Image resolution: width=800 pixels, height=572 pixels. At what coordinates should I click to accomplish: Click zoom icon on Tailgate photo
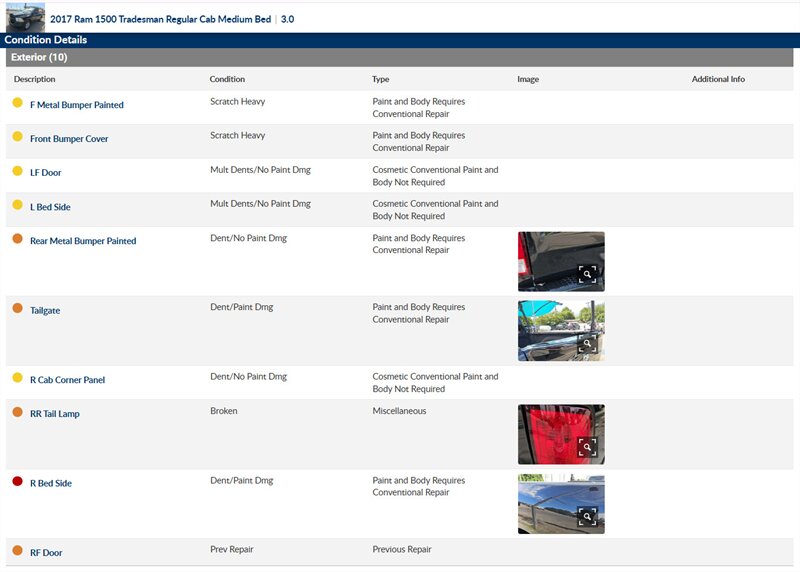click(x=587, y=343)
